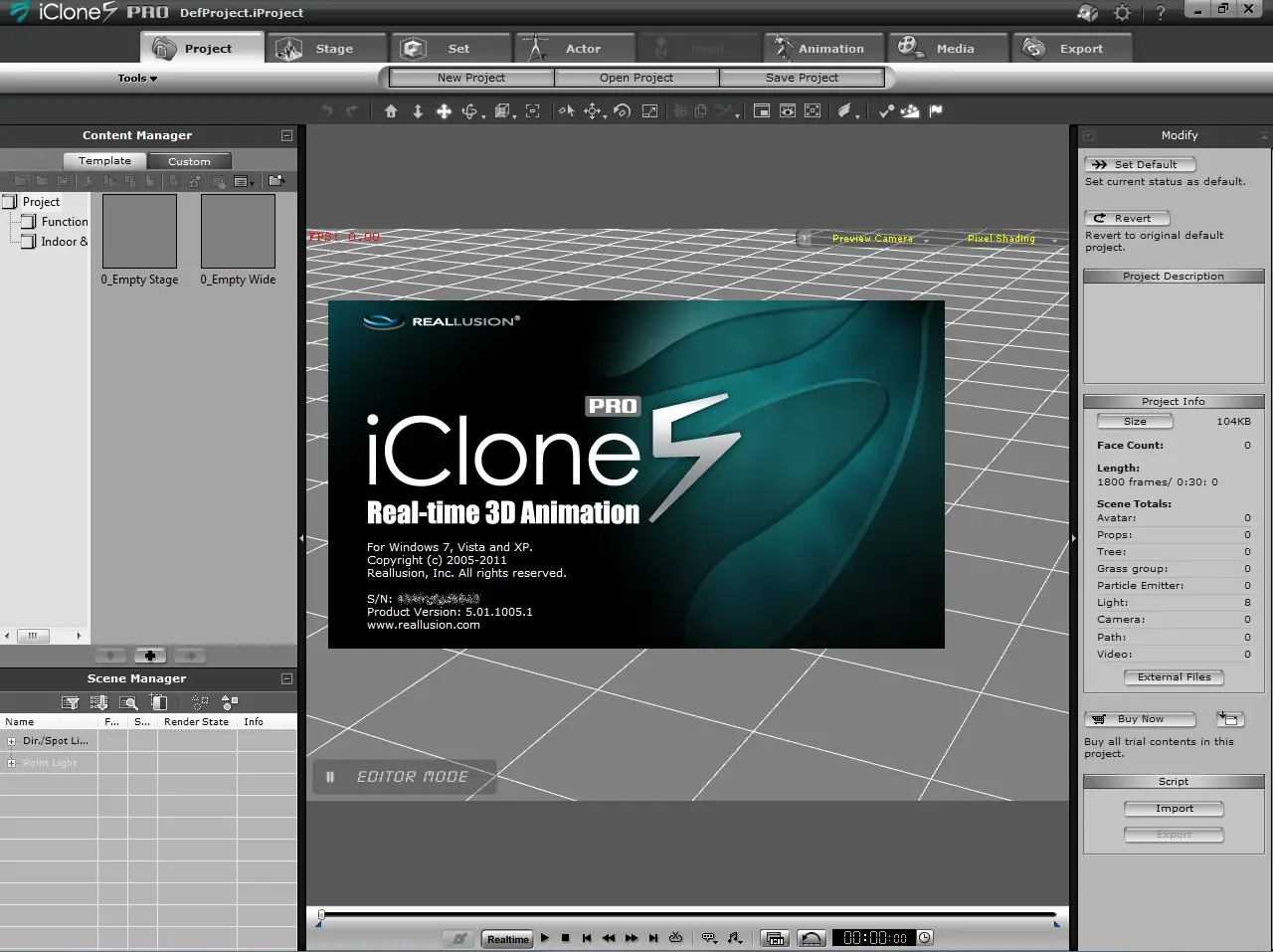Open the Animation tab
This screenshot has height=952, width=1273.
(x=823, y=48)
